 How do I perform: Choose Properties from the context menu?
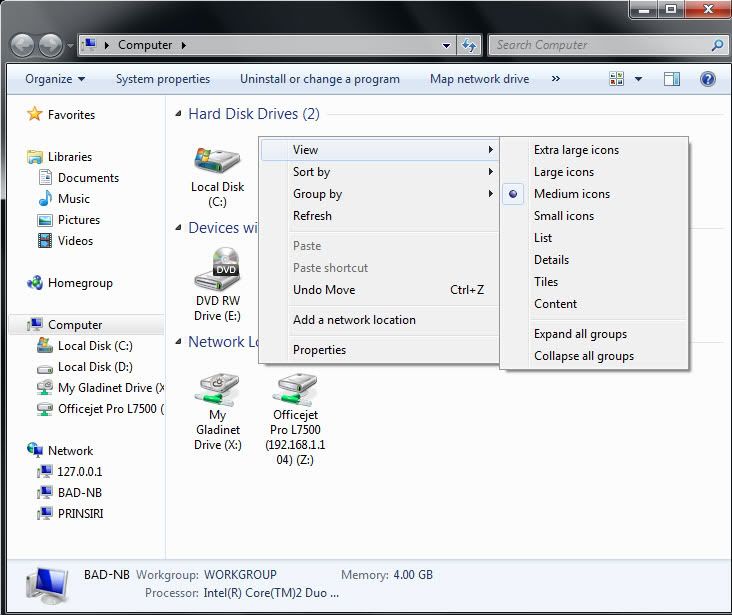click(319, 350)
